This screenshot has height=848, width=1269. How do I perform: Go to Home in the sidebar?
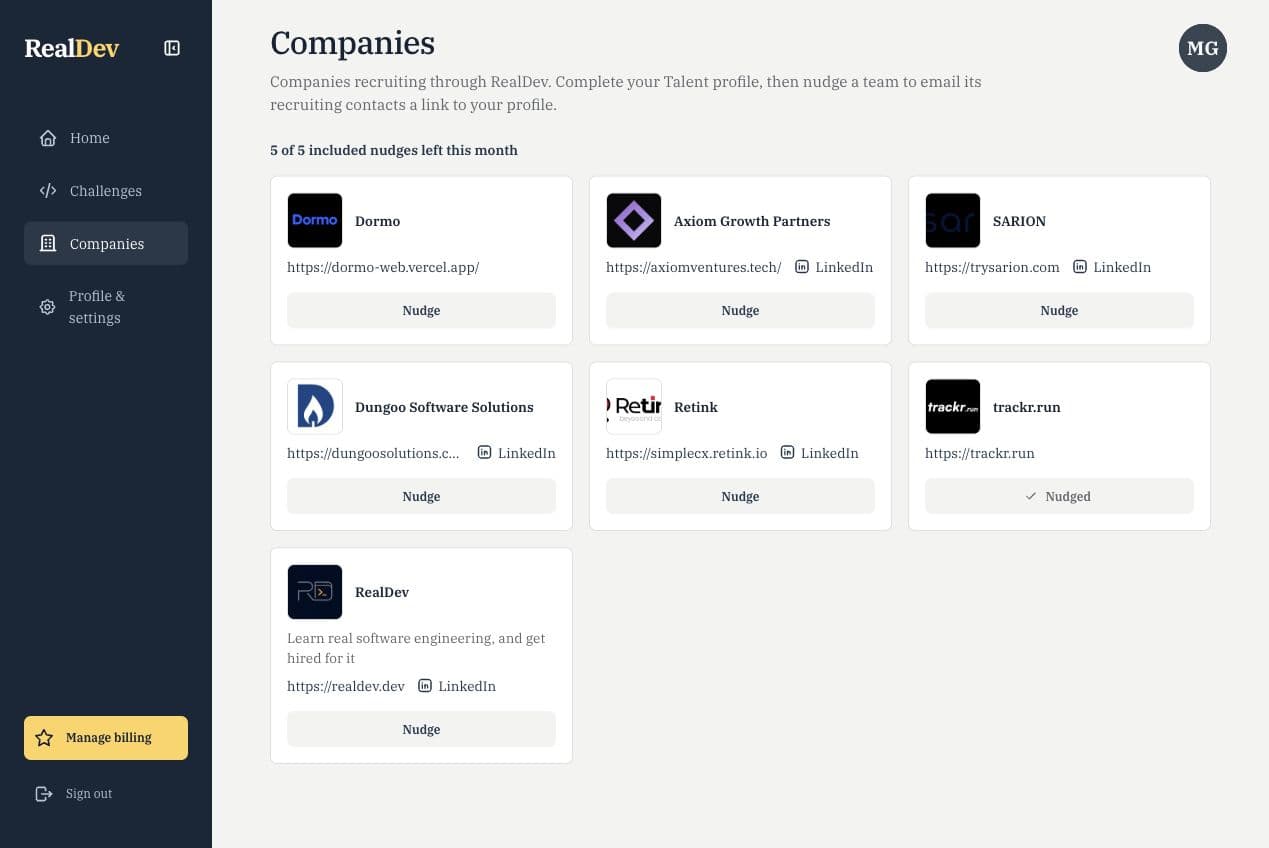106,138
